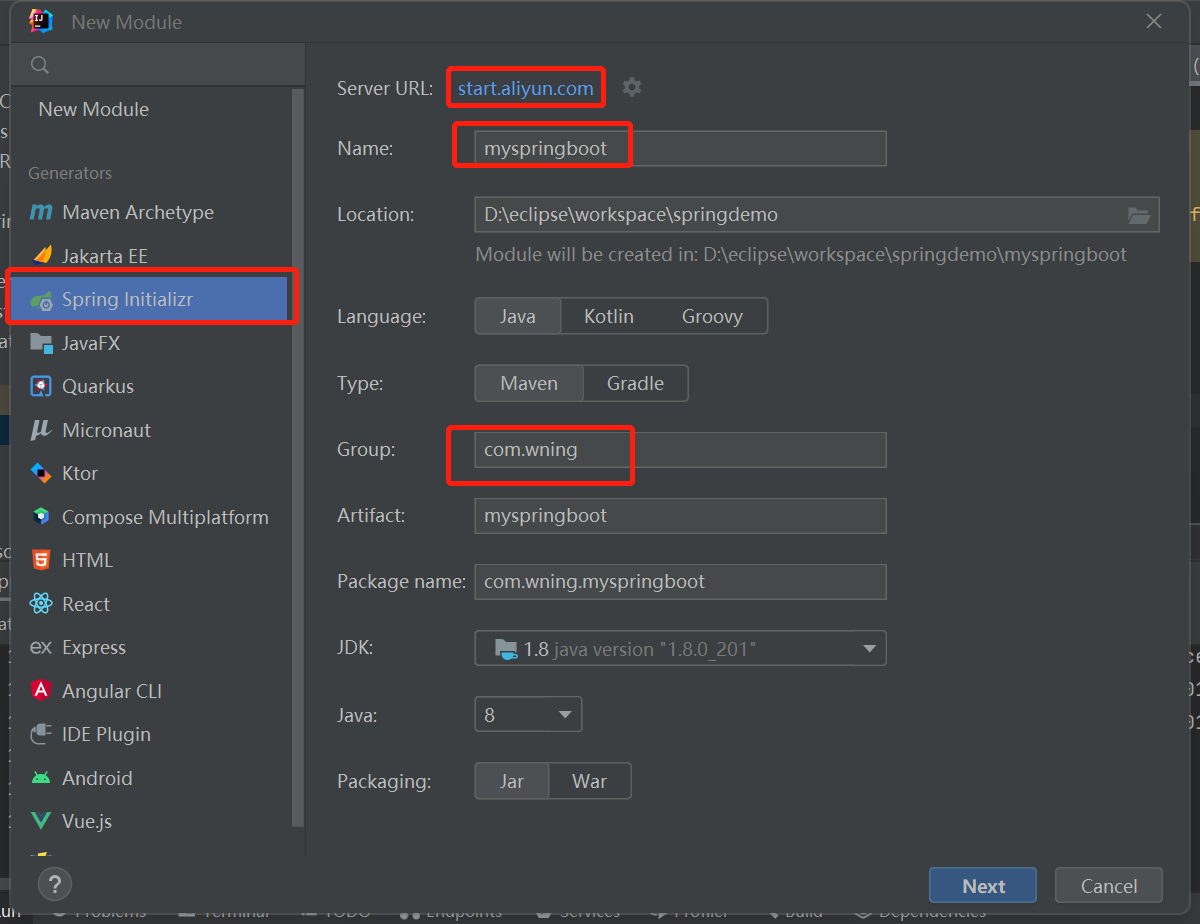The height and width of the screenshot is (924, 1200).
Task: Switch language to Kotlin
Action: (x=609, y=316)
